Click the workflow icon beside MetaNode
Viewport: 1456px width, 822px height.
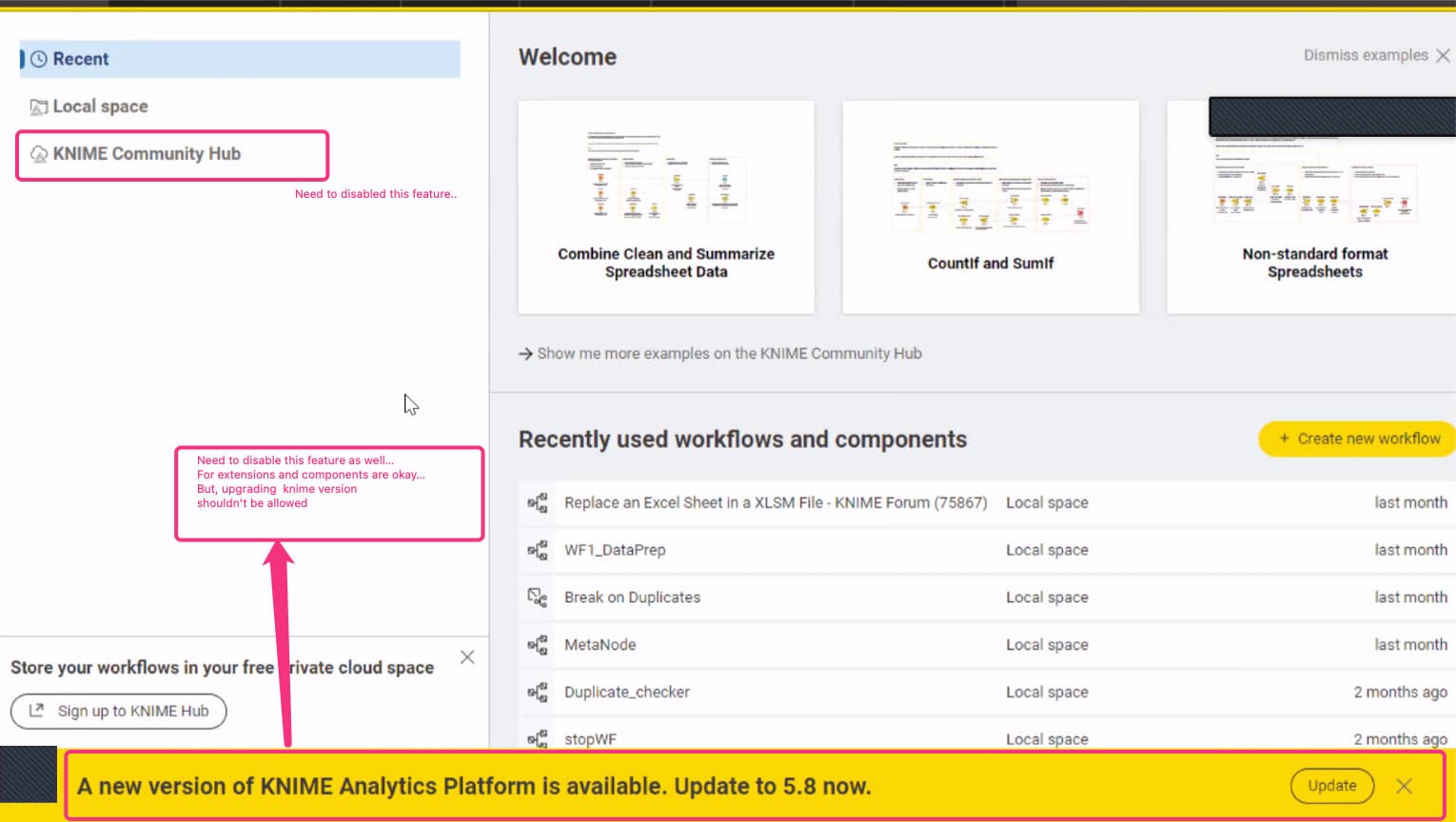(x=538, y=645)
